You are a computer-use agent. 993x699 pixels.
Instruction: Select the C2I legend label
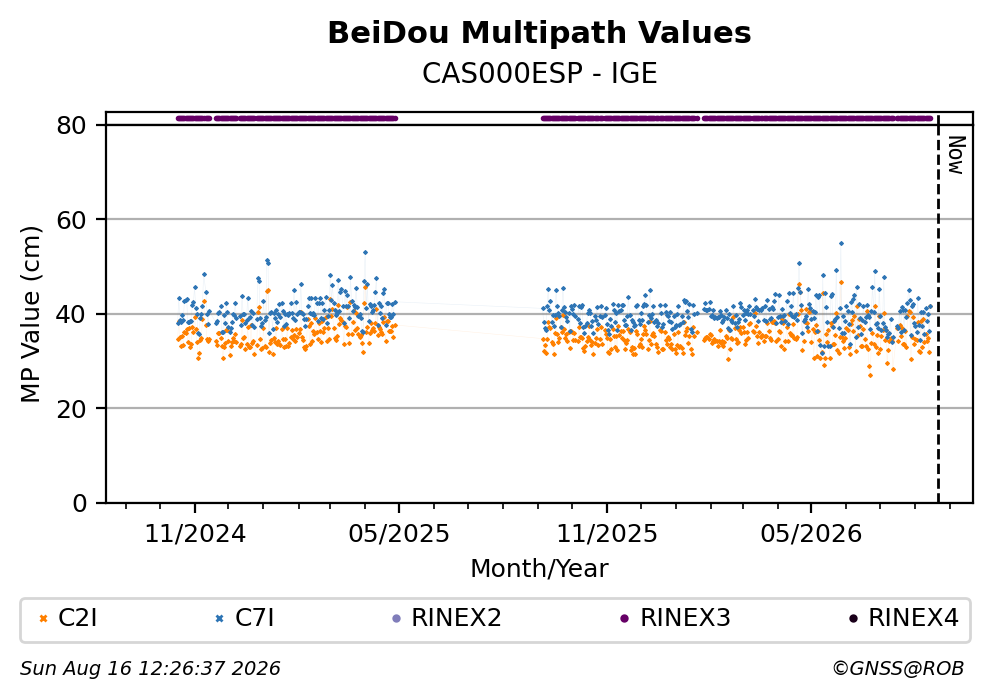tap(77, 618)
